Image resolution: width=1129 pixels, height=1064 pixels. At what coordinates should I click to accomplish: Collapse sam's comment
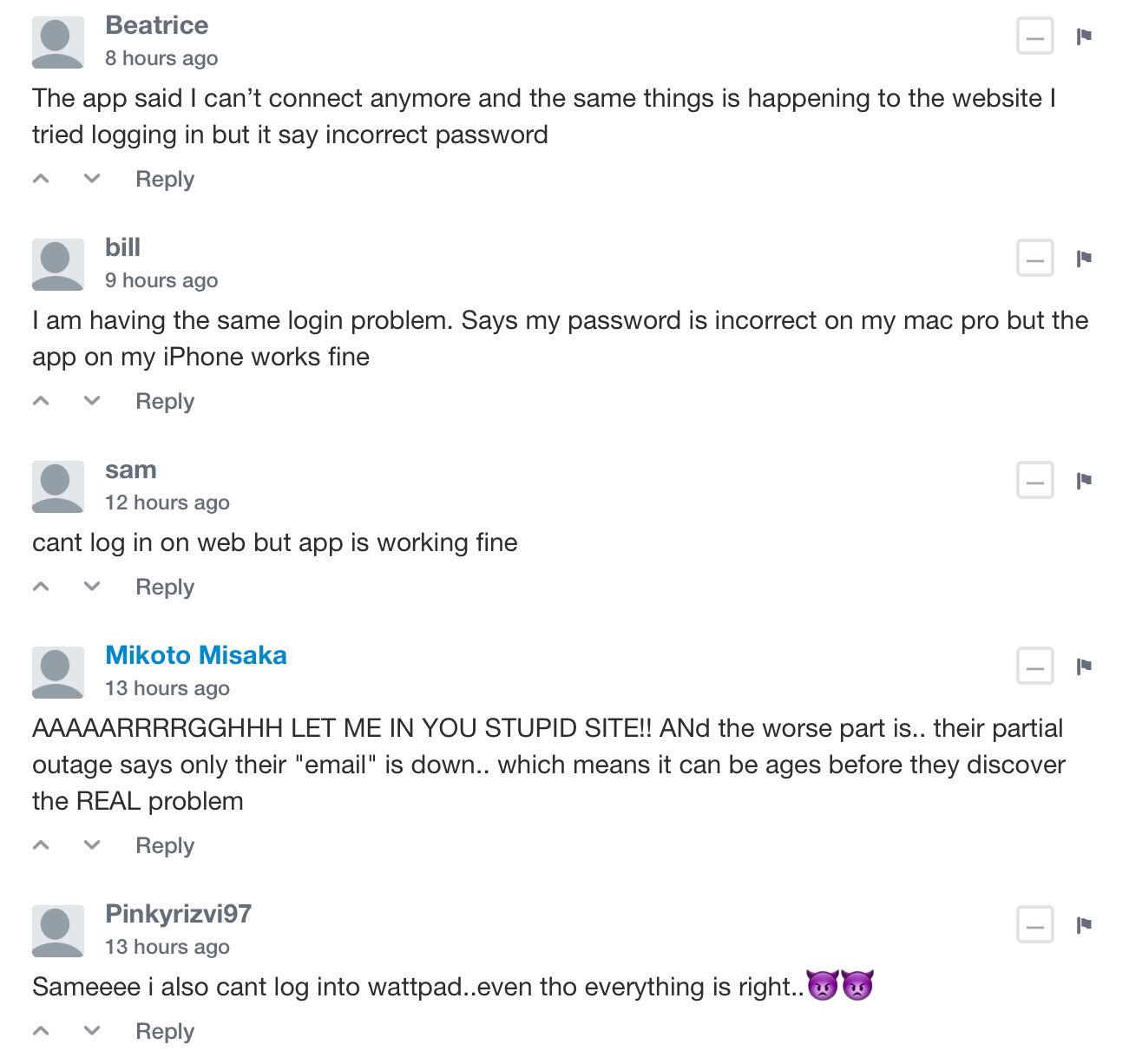pos(1034,481)
